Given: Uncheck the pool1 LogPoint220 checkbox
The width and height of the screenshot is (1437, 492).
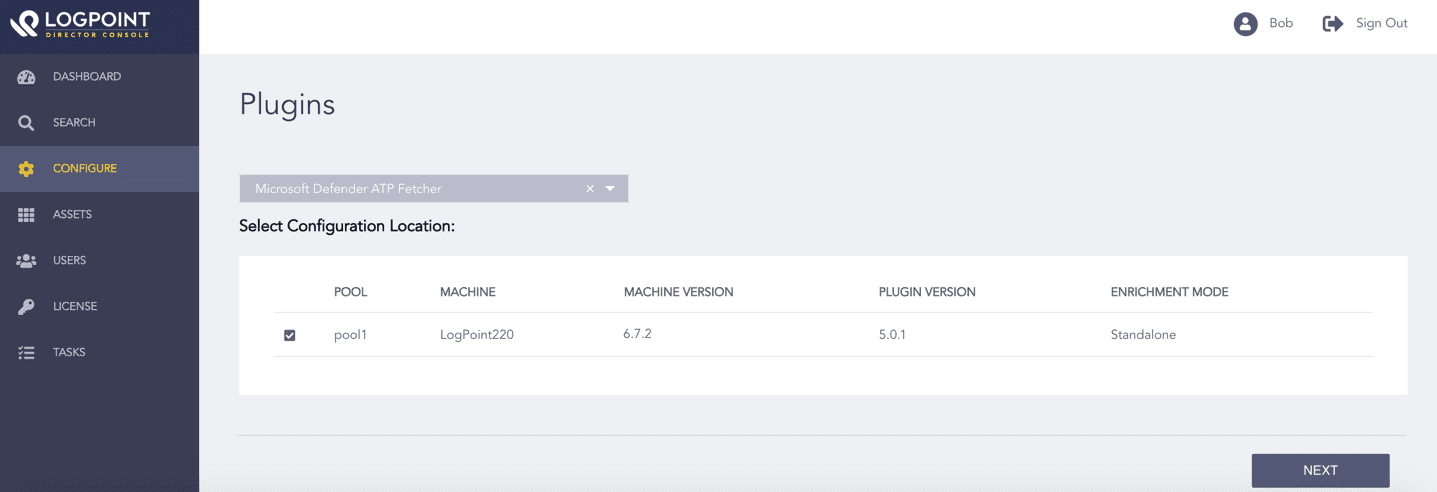Looking at the screenshot, I should (290, 336).
